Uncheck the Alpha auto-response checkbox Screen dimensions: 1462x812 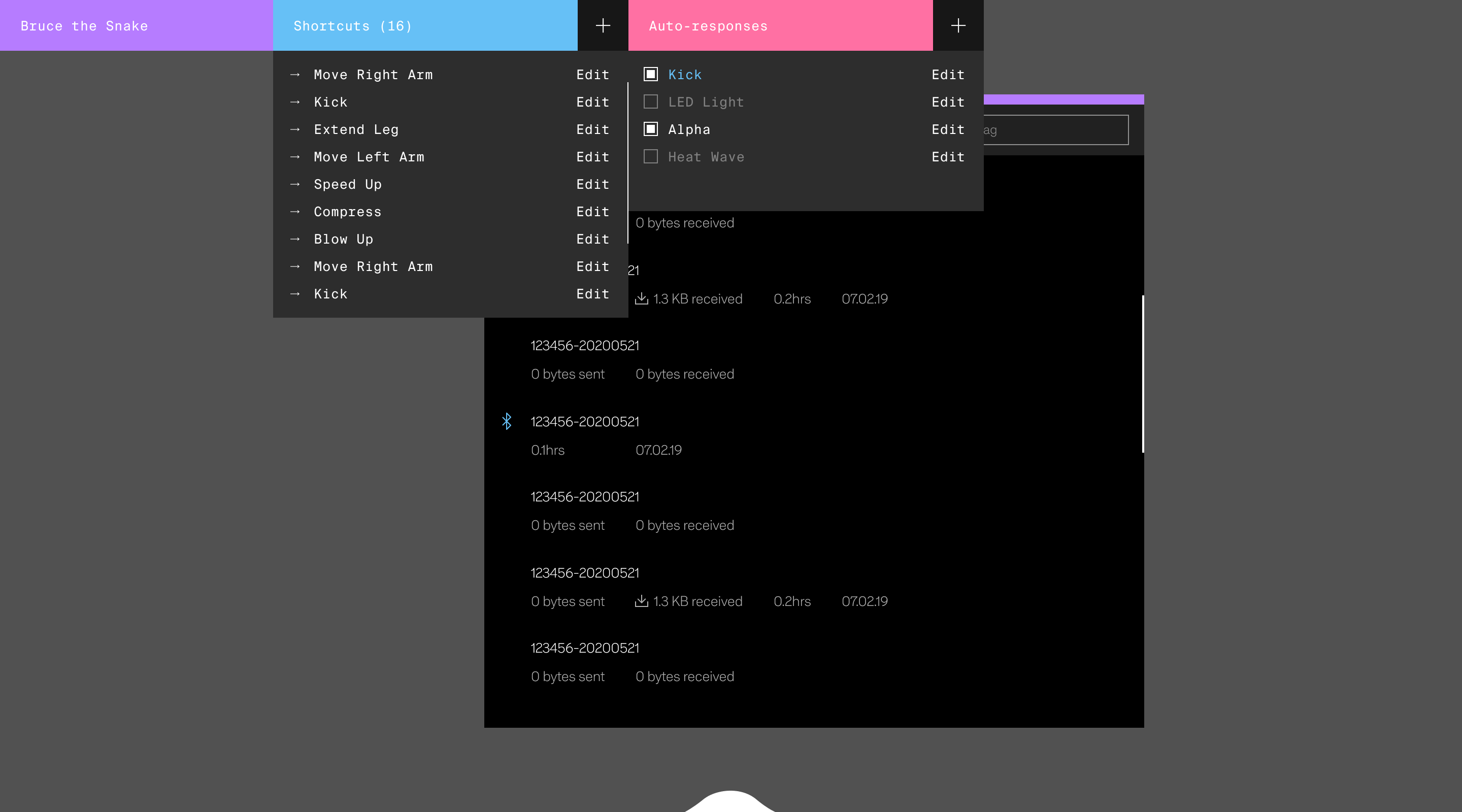[x=650, y=129]
